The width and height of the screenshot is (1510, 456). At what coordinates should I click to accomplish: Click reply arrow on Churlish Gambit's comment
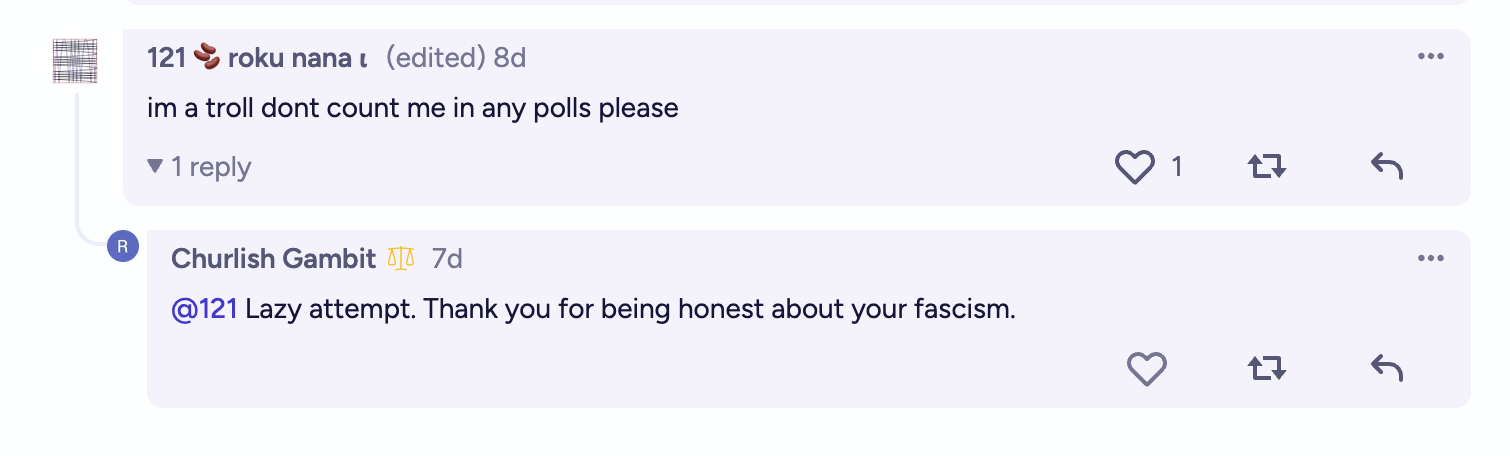(1387, 370)
